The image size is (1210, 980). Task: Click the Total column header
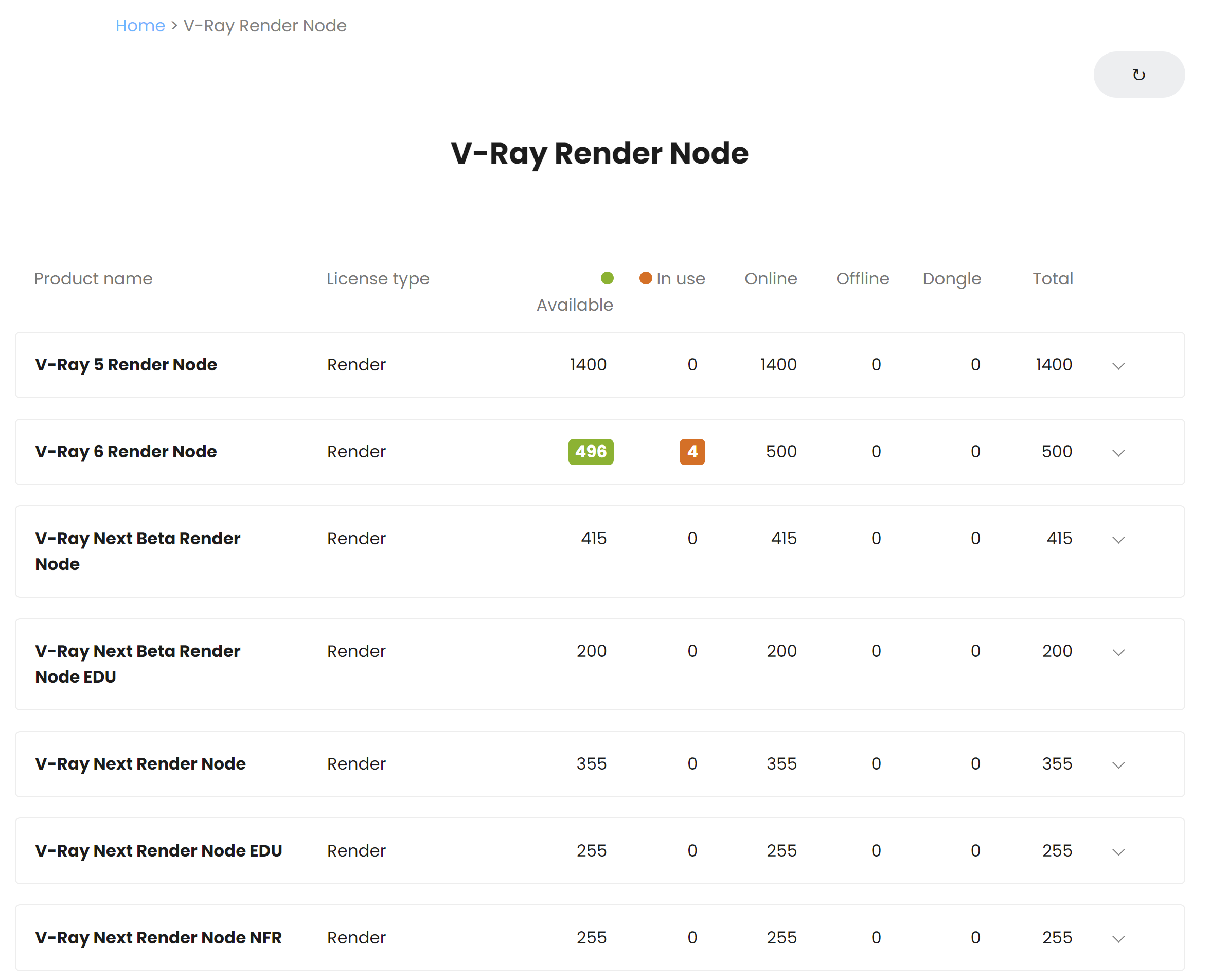[1053, 278]
